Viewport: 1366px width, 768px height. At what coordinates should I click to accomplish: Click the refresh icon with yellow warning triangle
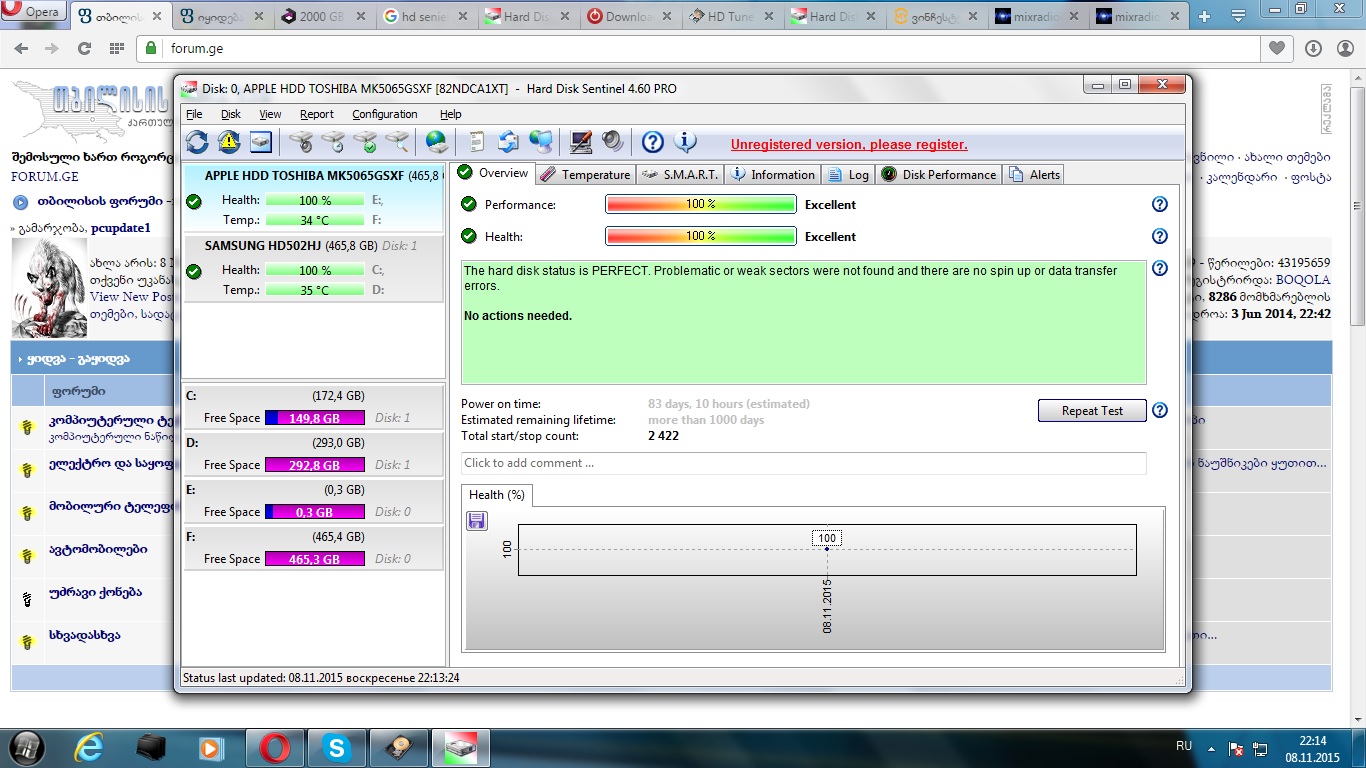[229, 142]
